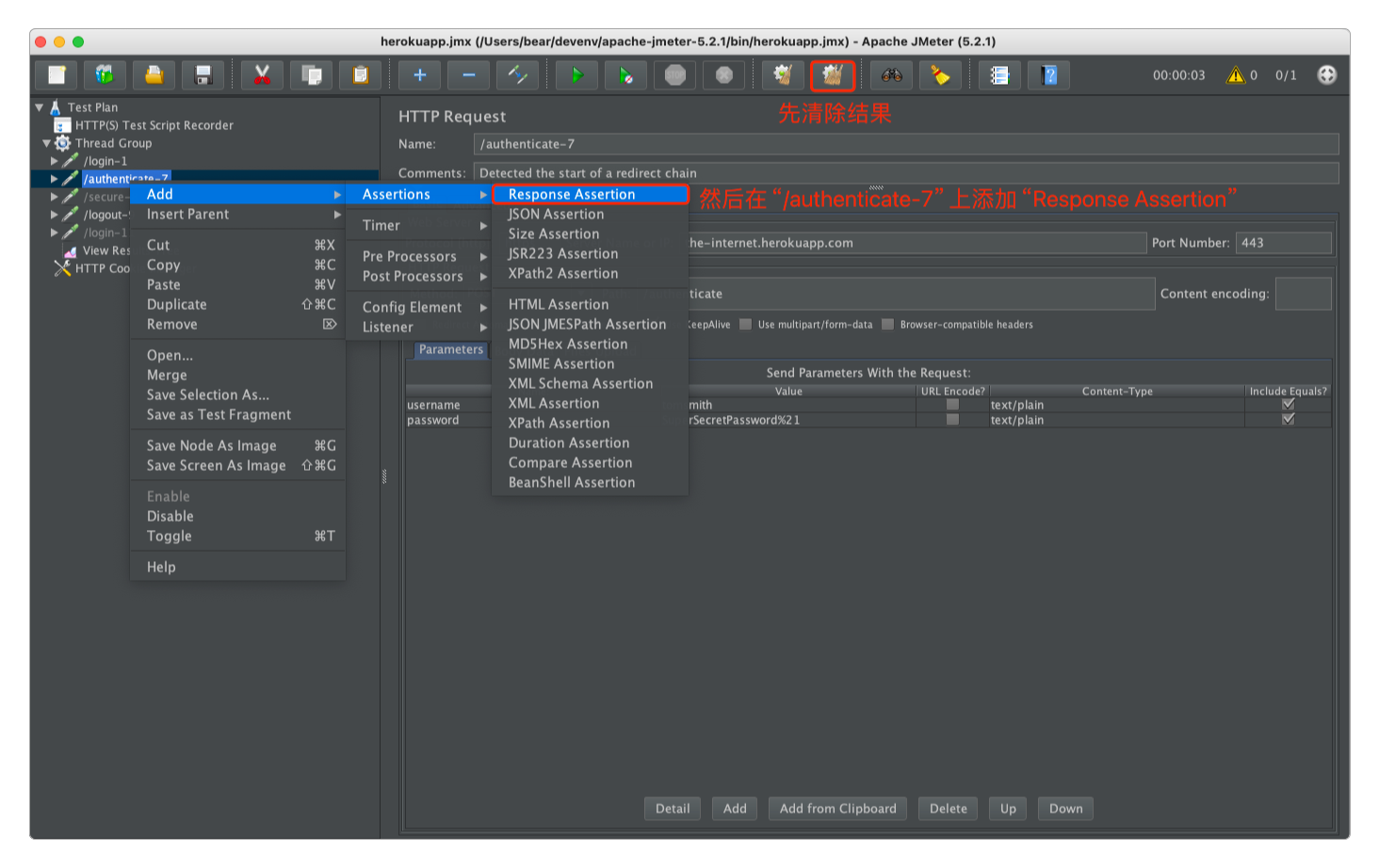Choose JSON Assertion
Viewport: 1379px width, 868px height.
(591, 214)
